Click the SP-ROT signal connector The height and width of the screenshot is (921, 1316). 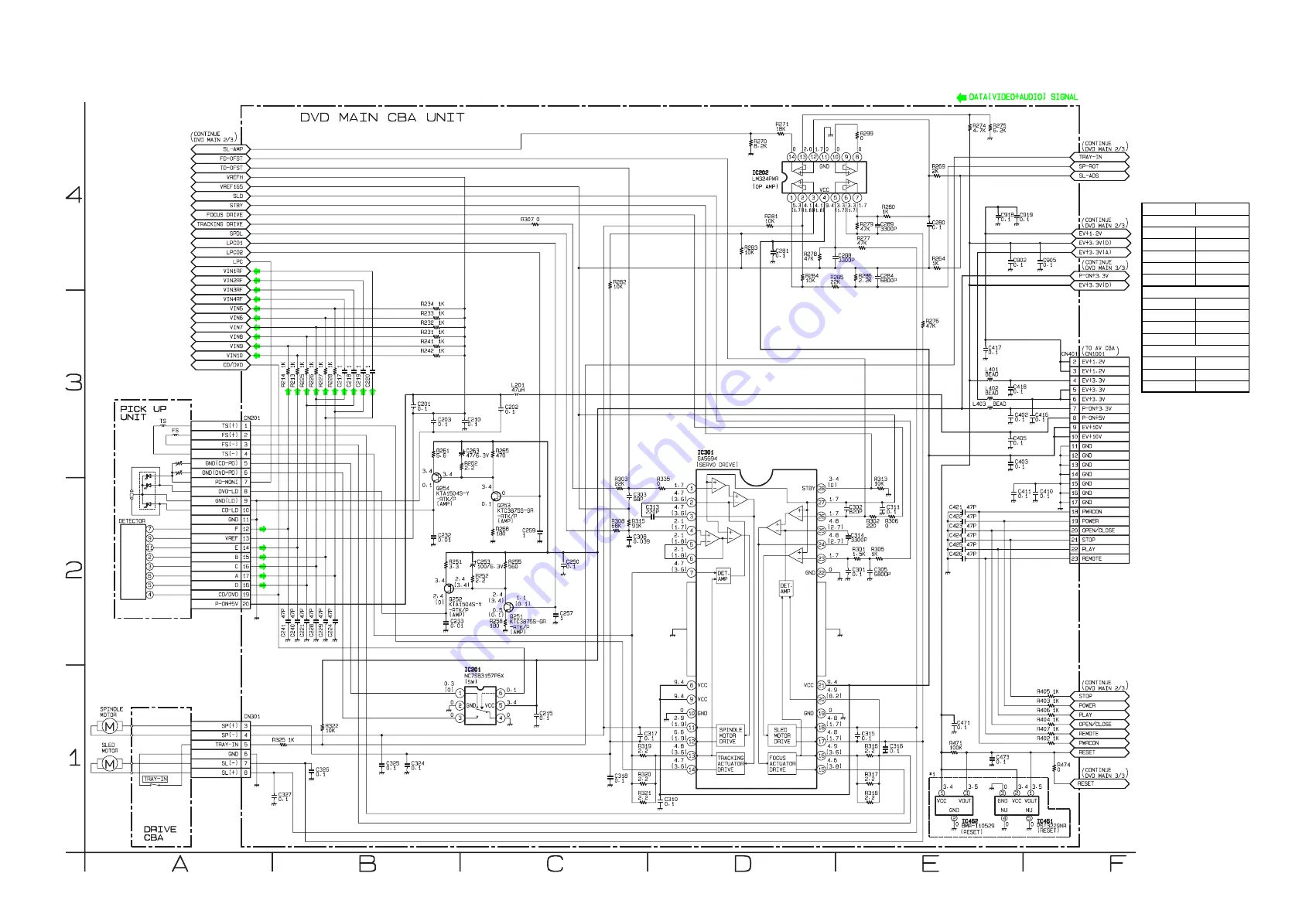click(1100, 166)
